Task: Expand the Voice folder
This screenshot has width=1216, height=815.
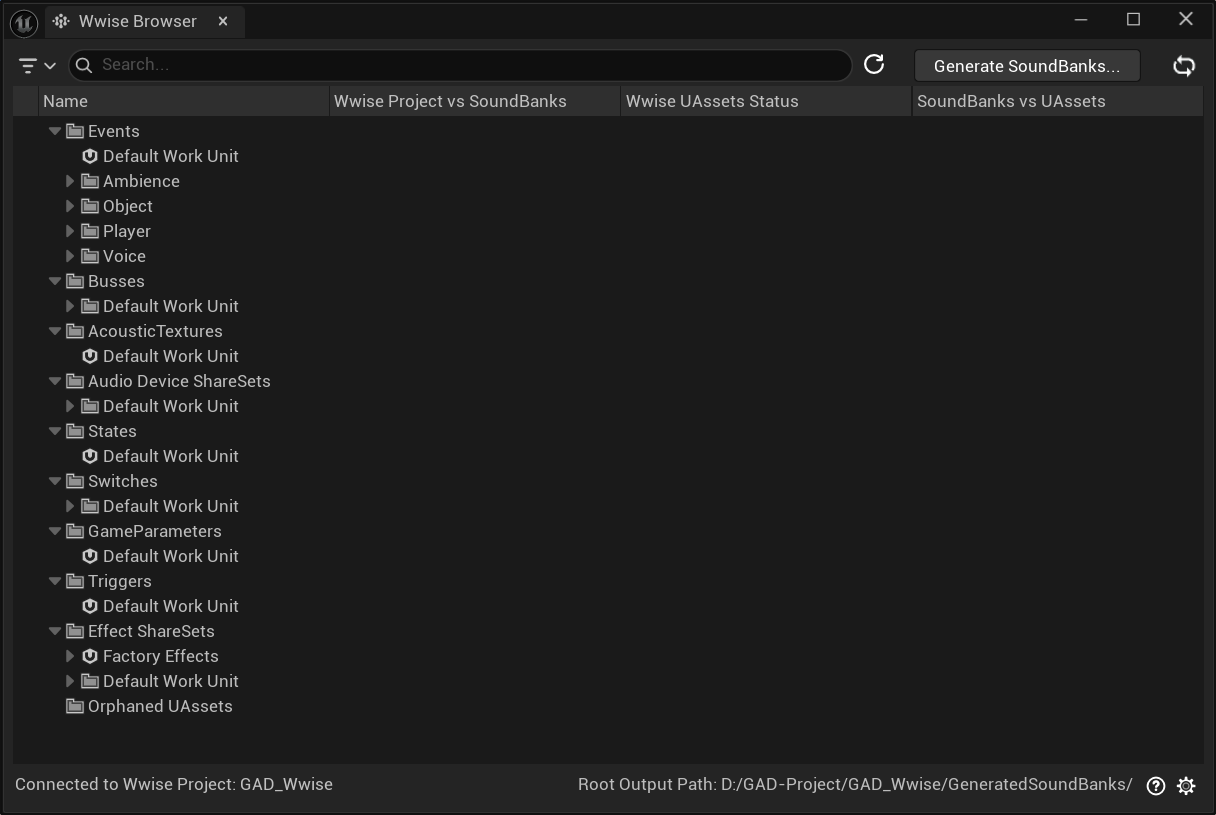Action: [70, 256]
